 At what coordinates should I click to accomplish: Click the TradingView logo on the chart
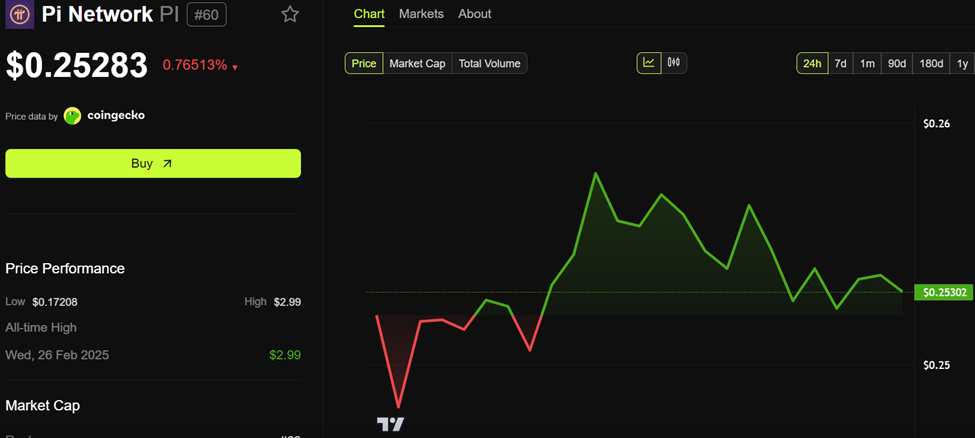pos(390,424)
